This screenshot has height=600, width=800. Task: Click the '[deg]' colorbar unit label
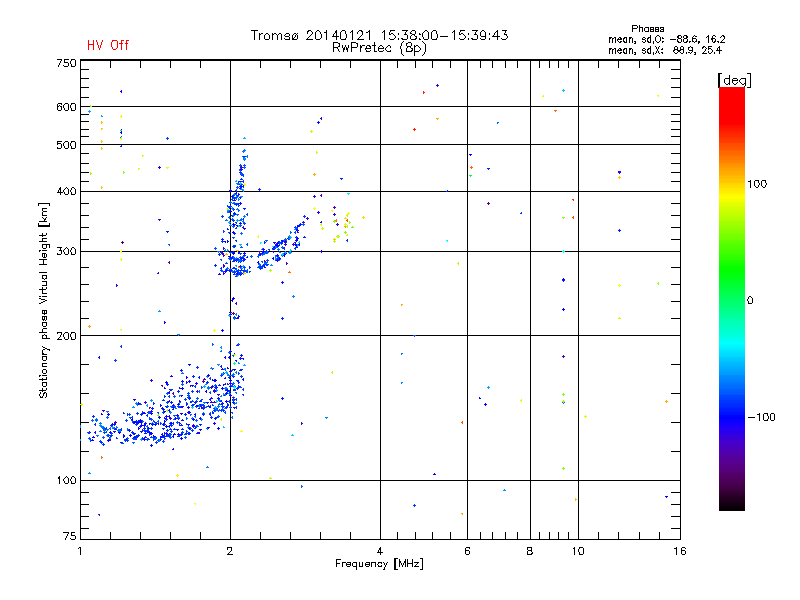(734, 80)
